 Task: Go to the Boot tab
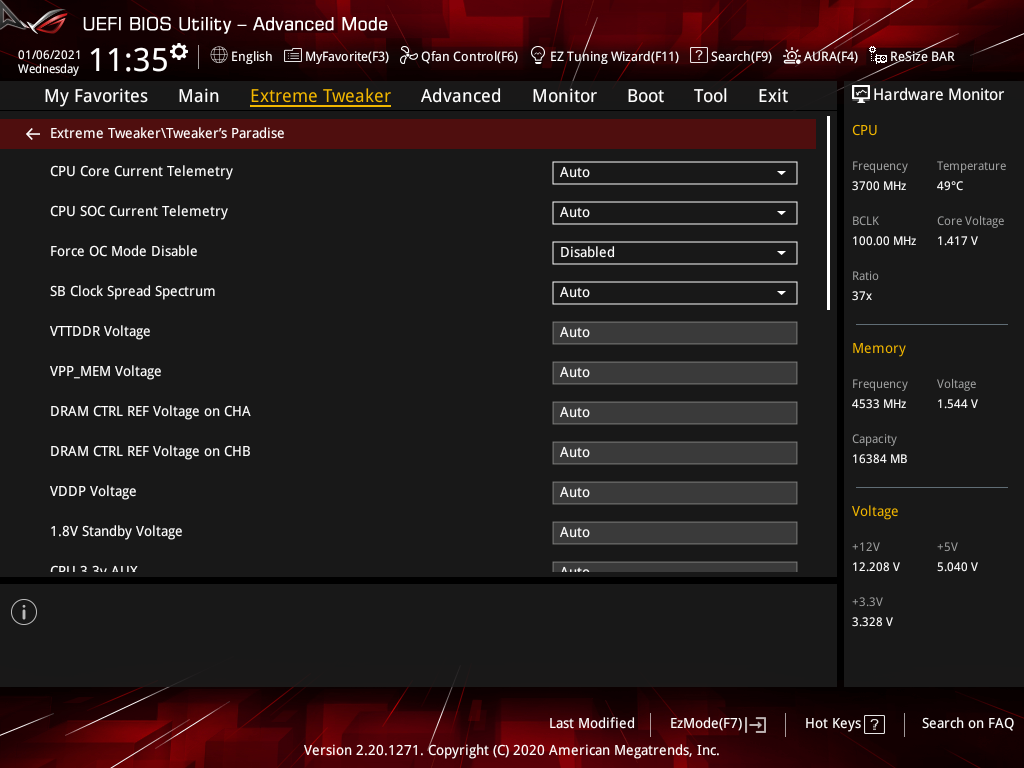point(645,96)
